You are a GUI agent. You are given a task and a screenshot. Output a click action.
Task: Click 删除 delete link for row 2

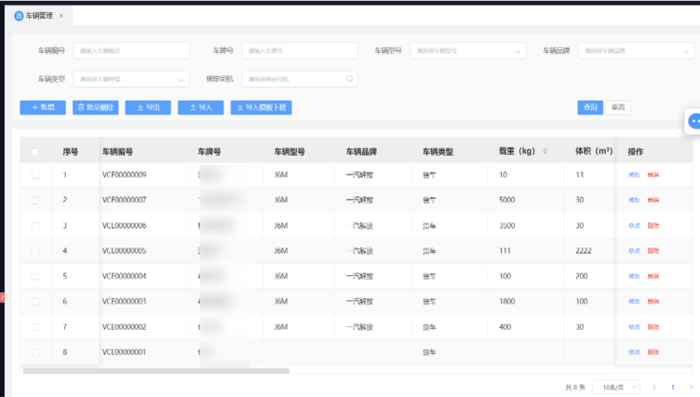coord(653,200)
